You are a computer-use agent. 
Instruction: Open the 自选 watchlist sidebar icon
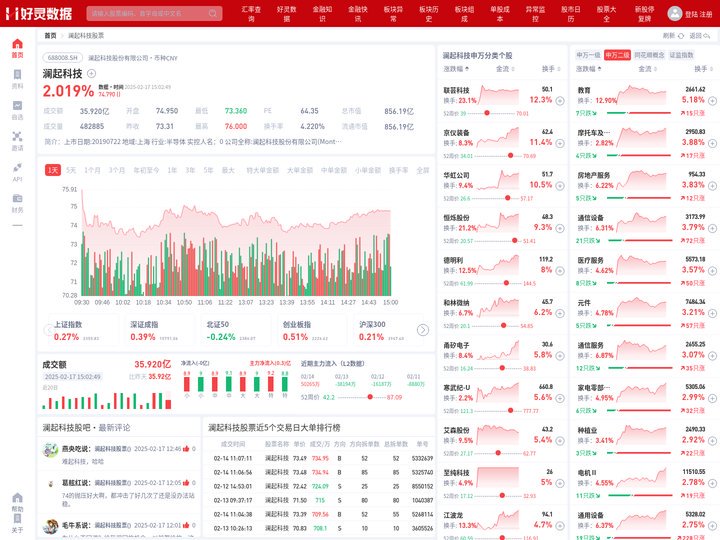coord(17,110)
